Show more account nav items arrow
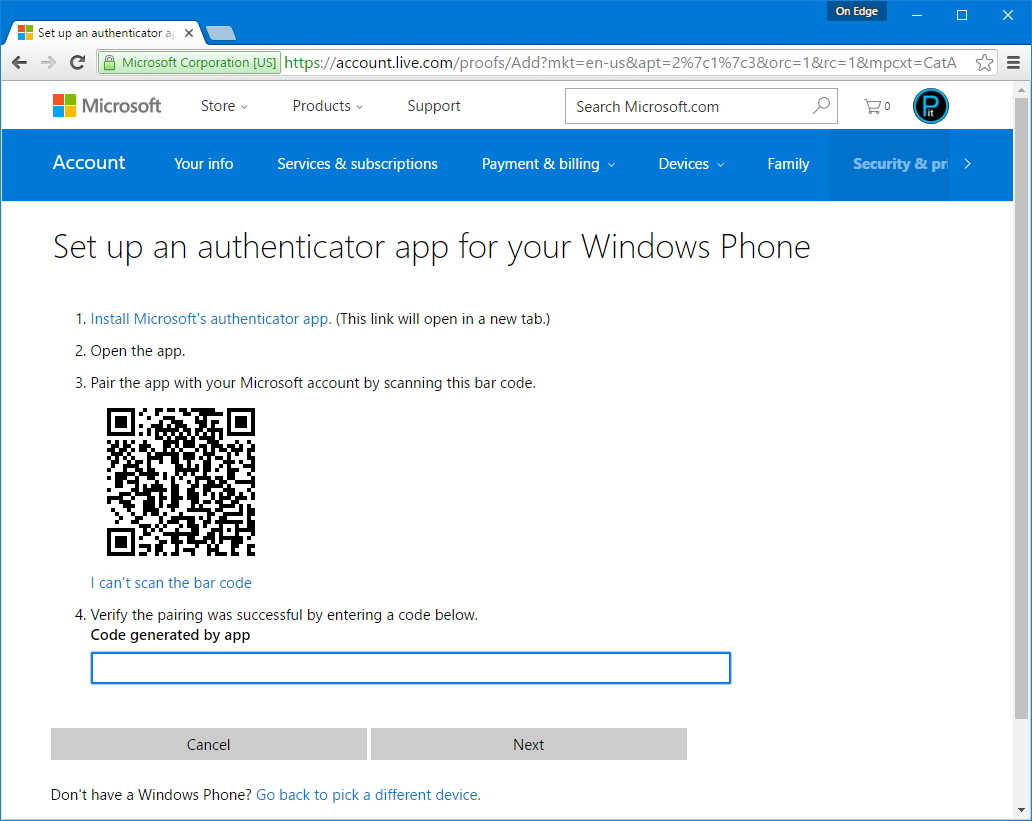 (967, 164)
